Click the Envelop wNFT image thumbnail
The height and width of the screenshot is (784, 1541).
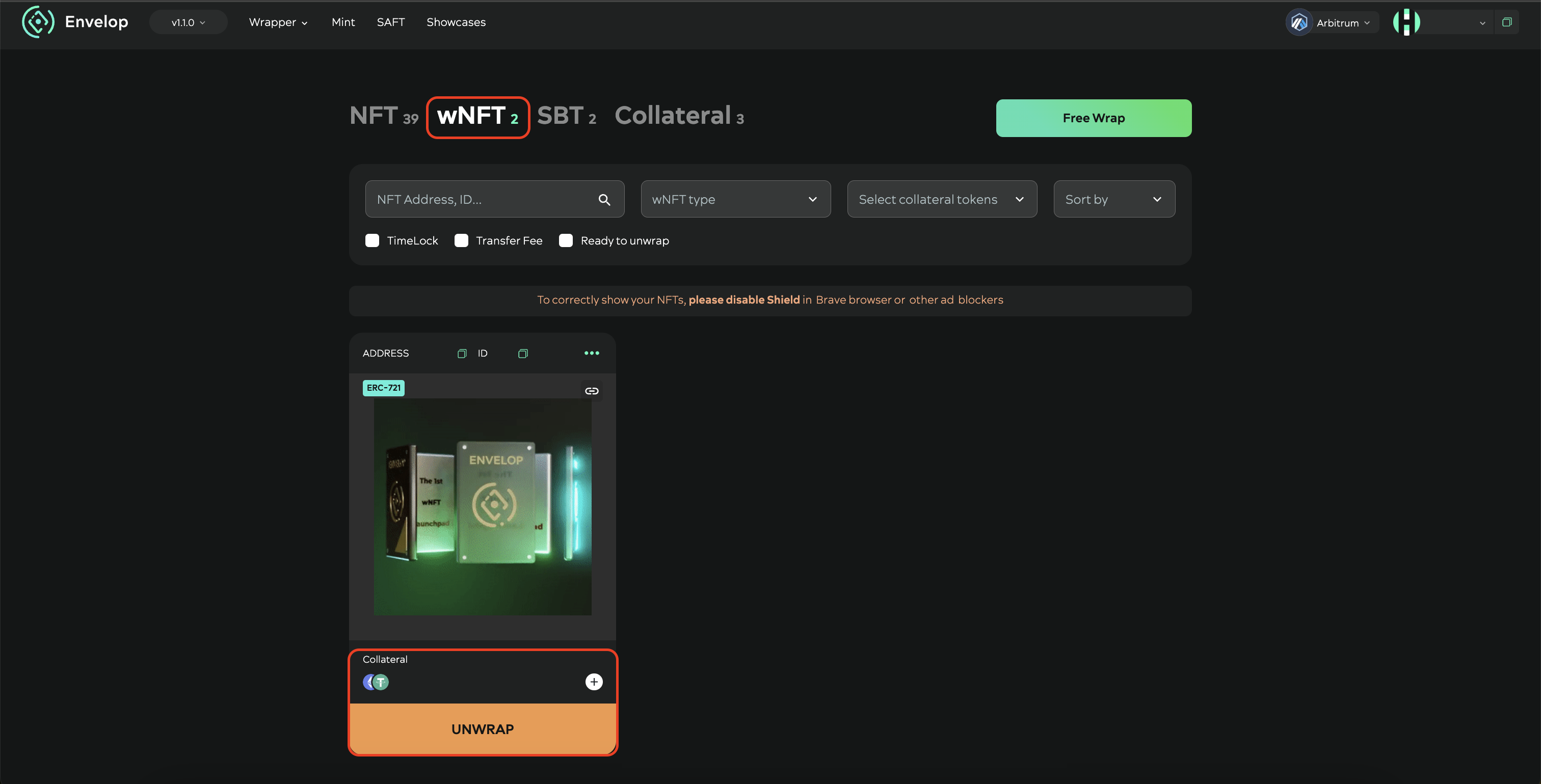482,506
